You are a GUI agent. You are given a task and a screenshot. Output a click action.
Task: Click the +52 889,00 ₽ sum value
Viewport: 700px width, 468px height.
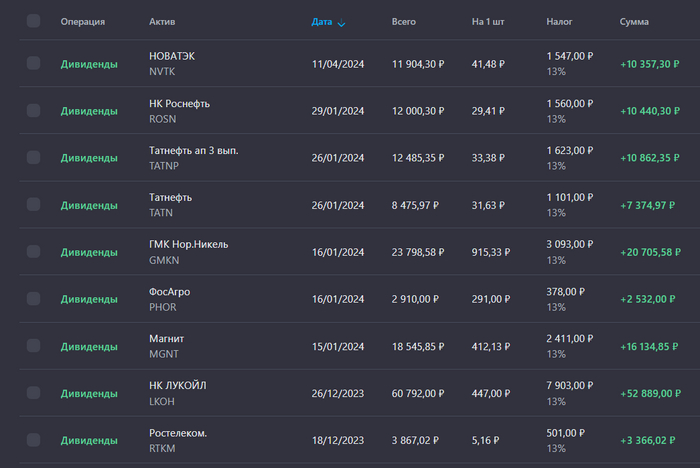pyautogui.click(x=653, y=393)
